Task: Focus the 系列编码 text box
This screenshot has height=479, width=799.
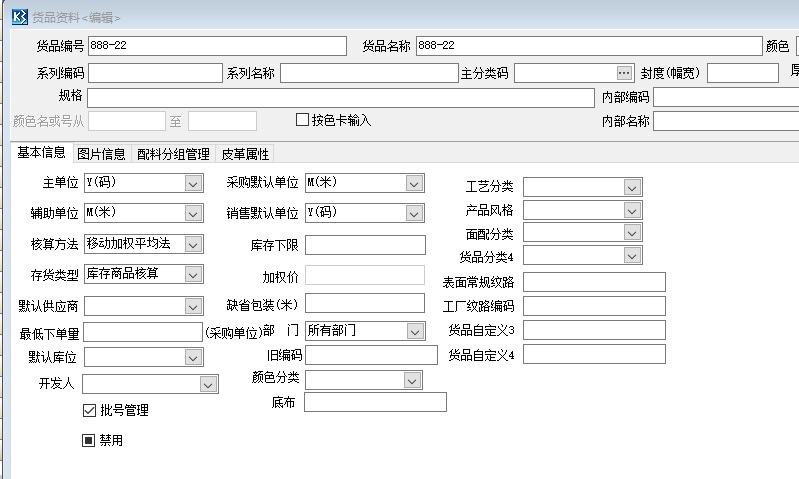Action: point(155,73)
